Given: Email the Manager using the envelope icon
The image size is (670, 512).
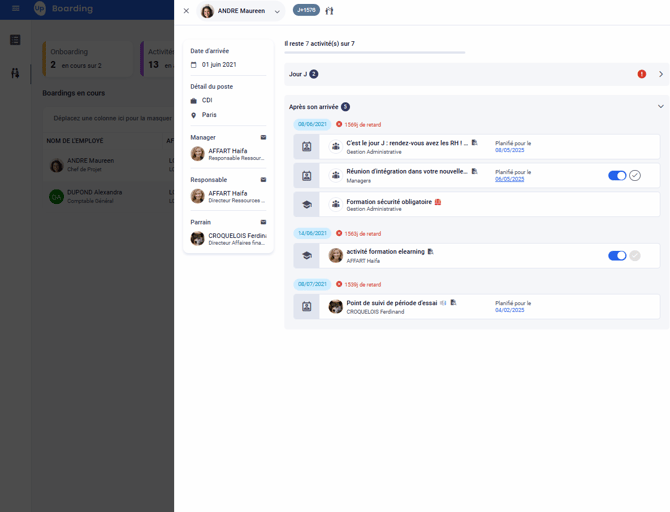Looking at the screenshot, I should coord(264,137).
